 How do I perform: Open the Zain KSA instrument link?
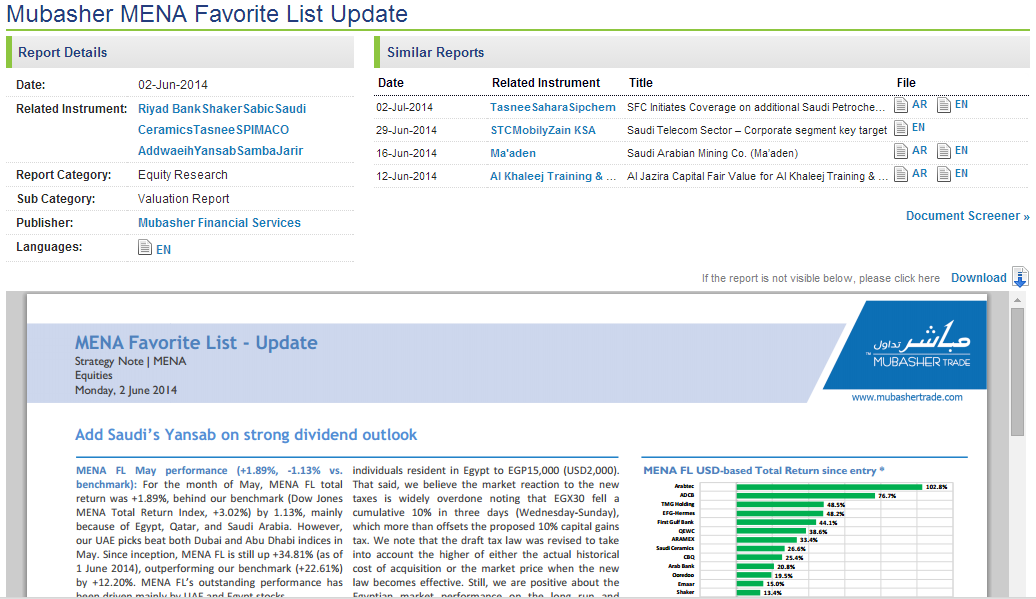coord(571,130)
